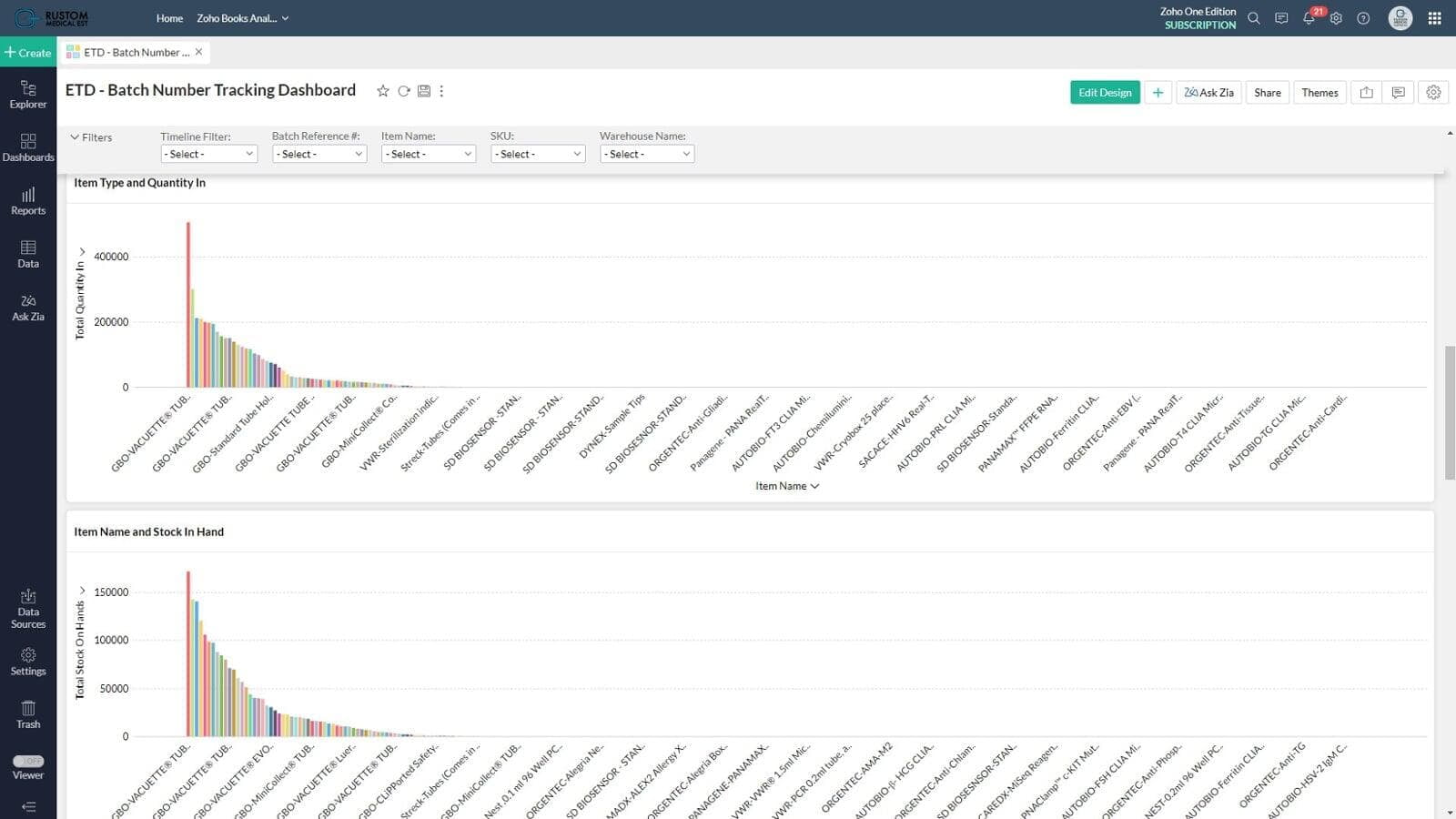Open the Timeline Filter dropdown
Screen dimensions: 1456x819
(209, 154)
